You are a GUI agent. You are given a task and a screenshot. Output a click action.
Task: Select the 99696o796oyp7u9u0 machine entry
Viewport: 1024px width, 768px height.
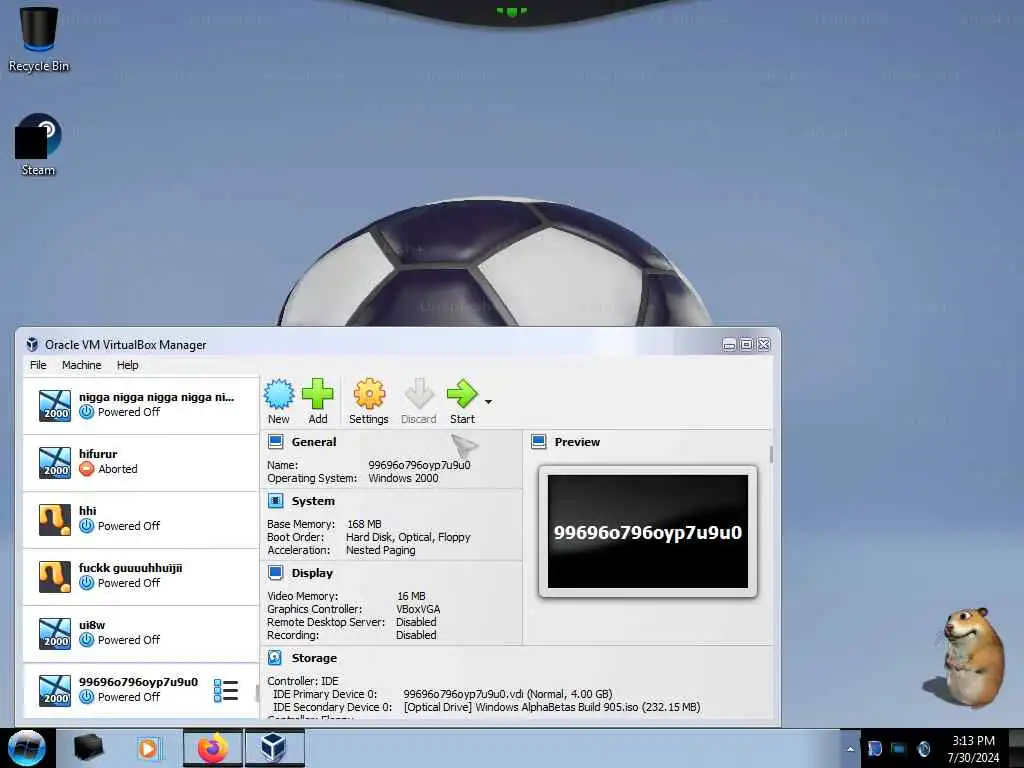tap(141, 690)
